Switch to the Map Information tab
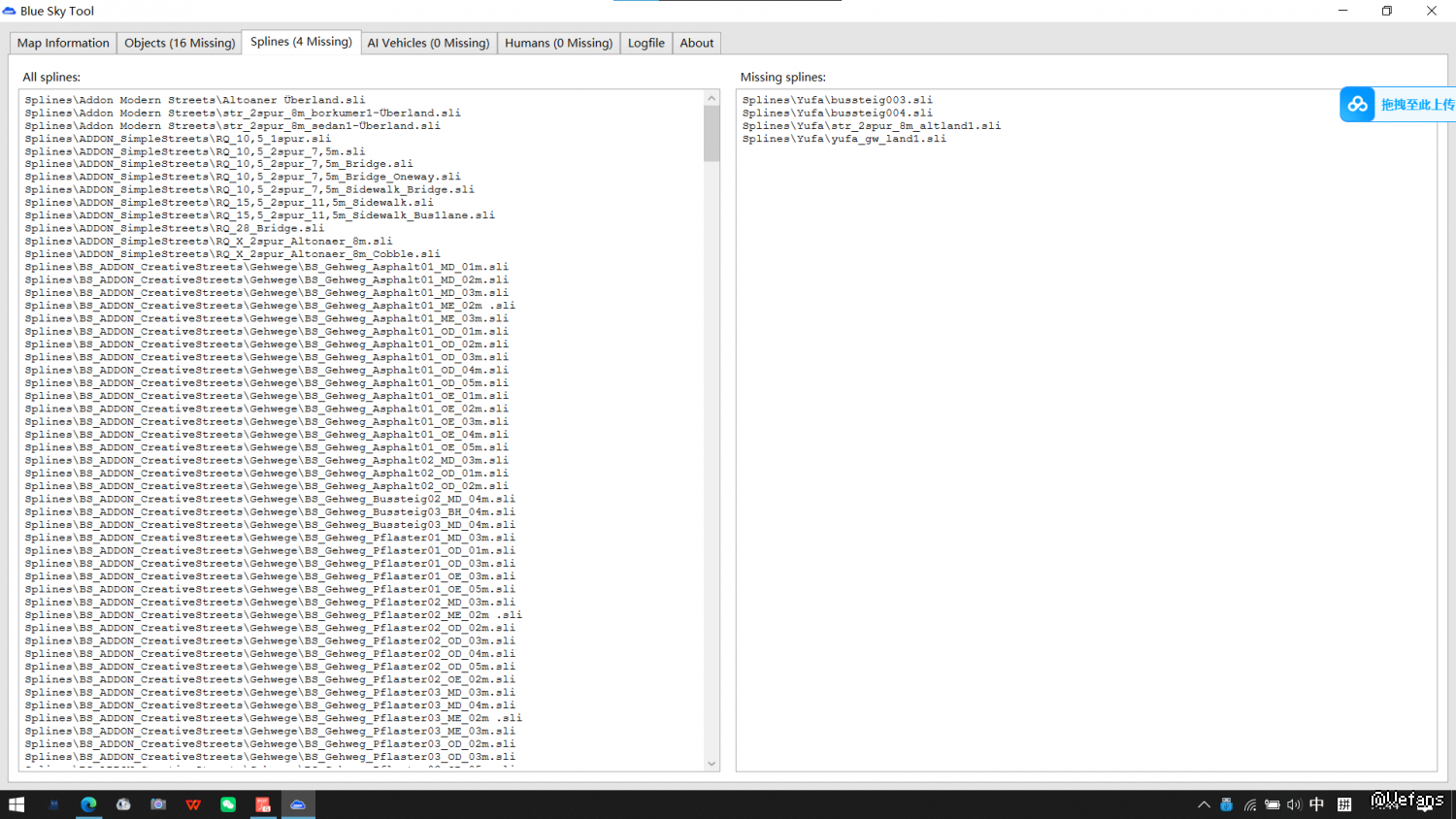1456x819 pixels. tap(63, 43)
